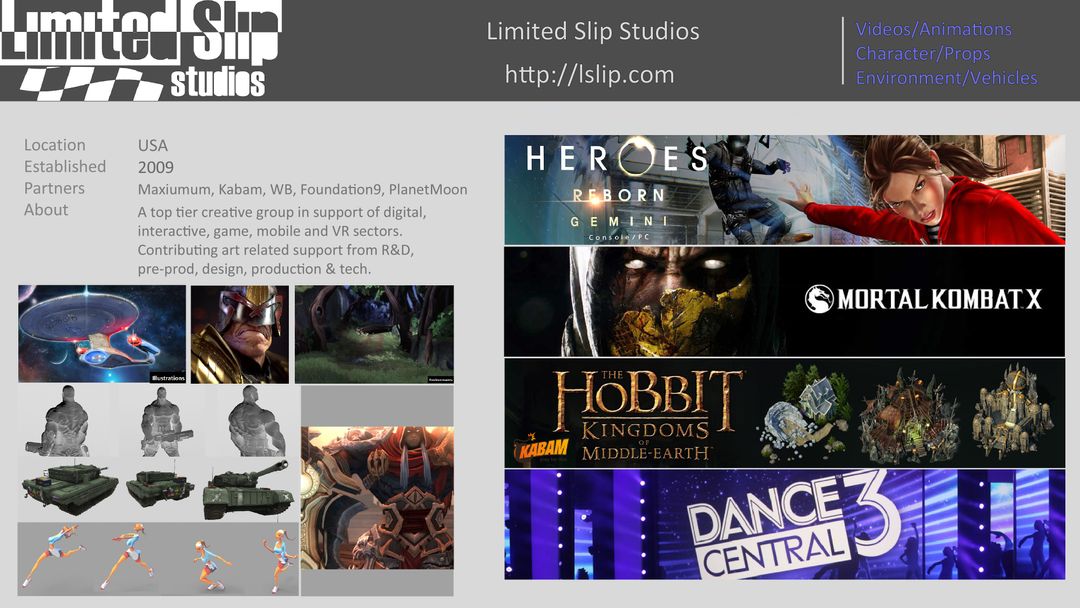Select the gray sculpt character models image
The height and width of the screenshot is (608, 1080).
coord(158,420)
